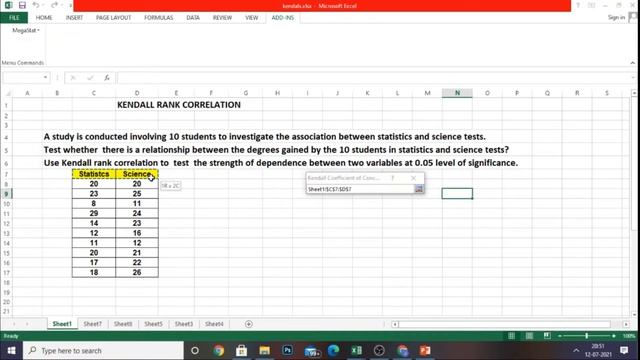The image size is (640, 360).
Task: Switch to Page Layout view in status bar
Action: pos(529,336)
